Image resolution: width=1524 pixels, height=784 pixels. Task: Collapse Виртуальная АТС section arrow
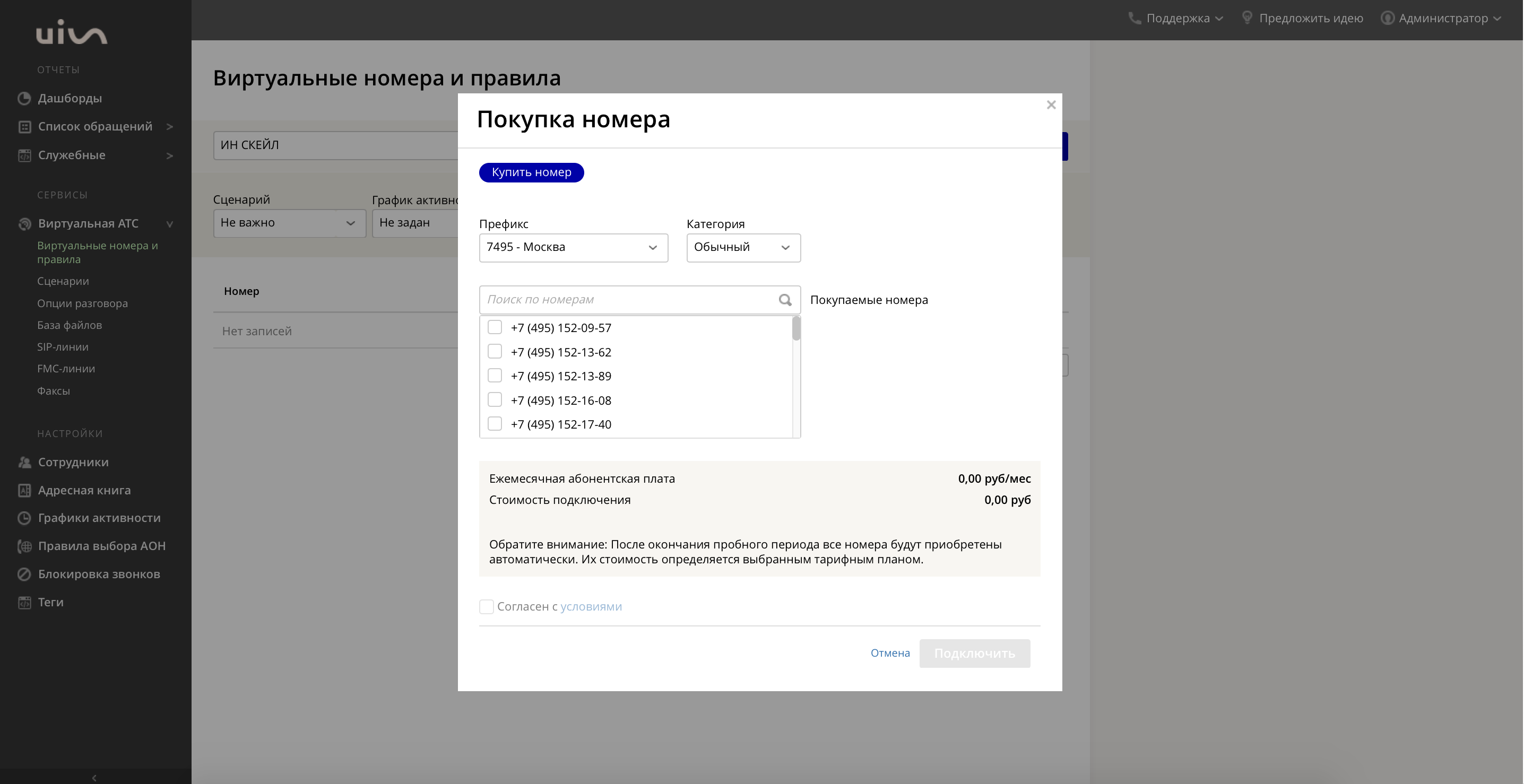170,224
